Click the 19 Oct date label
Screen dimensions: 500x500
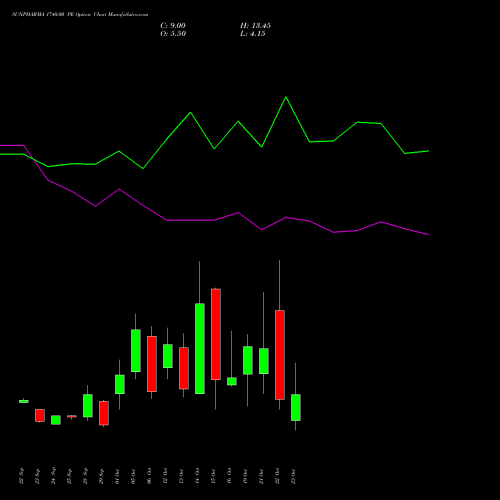coord(246,476)
